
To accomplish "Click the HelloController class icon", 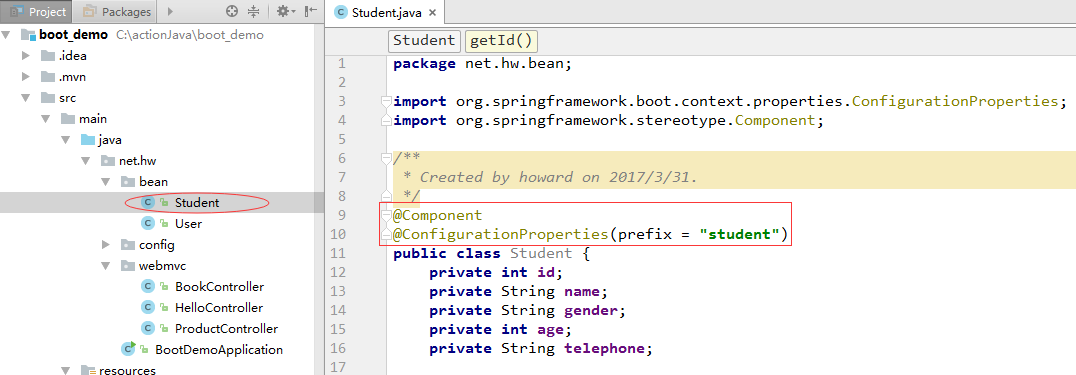I will (148, 308).
